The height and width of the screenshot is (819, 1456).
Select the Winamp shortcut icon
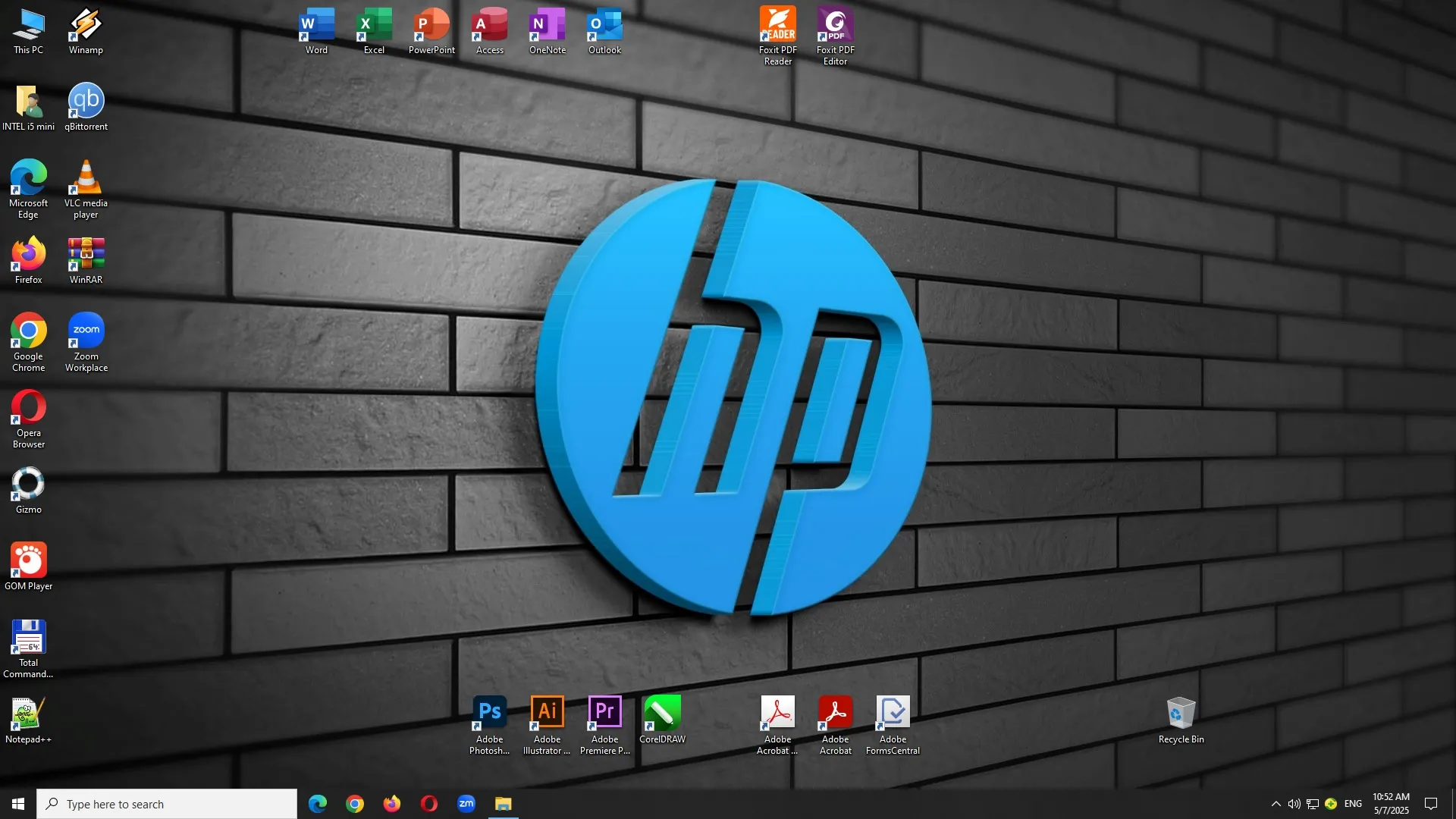pyautogui.click(x=86, y=32)
